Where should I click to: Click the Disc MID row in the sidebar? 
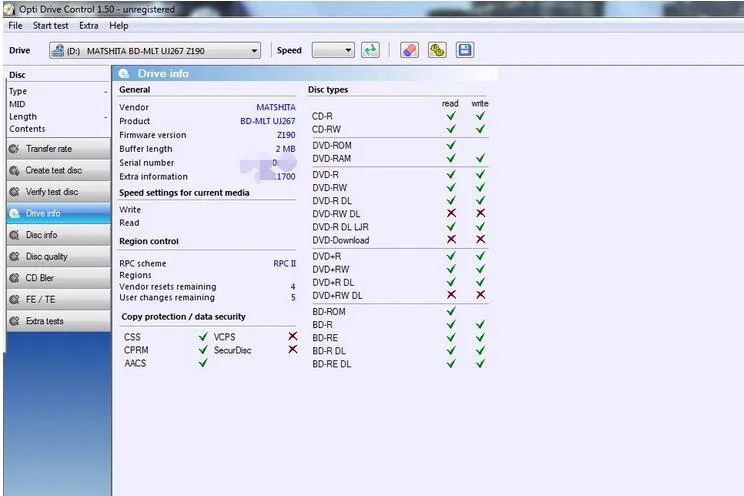58,104
